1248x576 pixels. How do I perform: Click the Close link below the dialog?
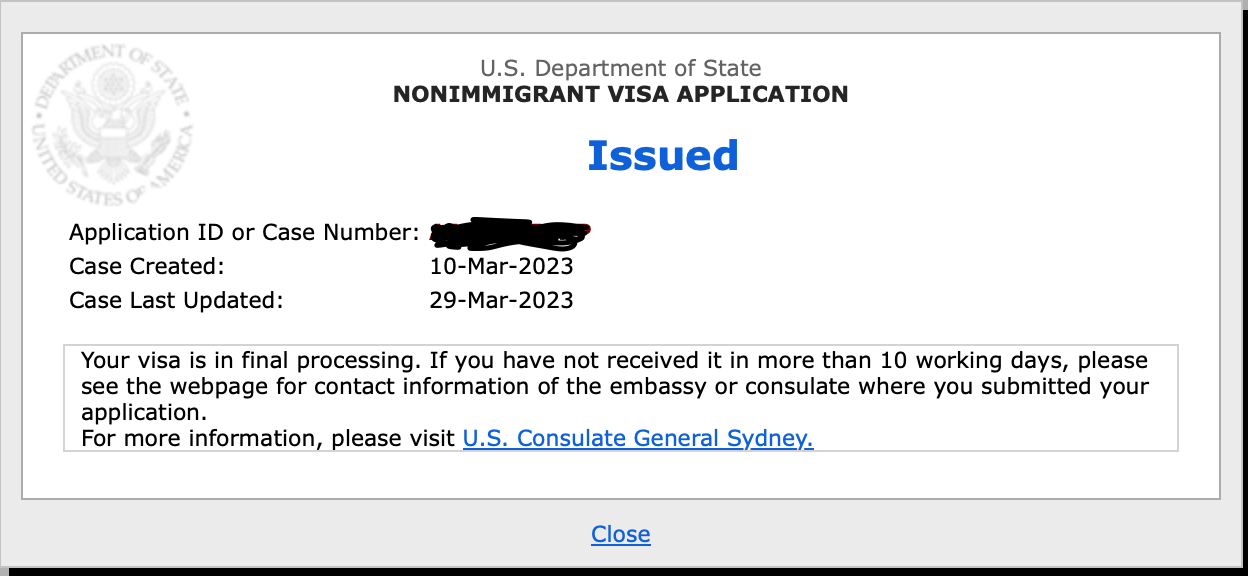tap(620, 534)
